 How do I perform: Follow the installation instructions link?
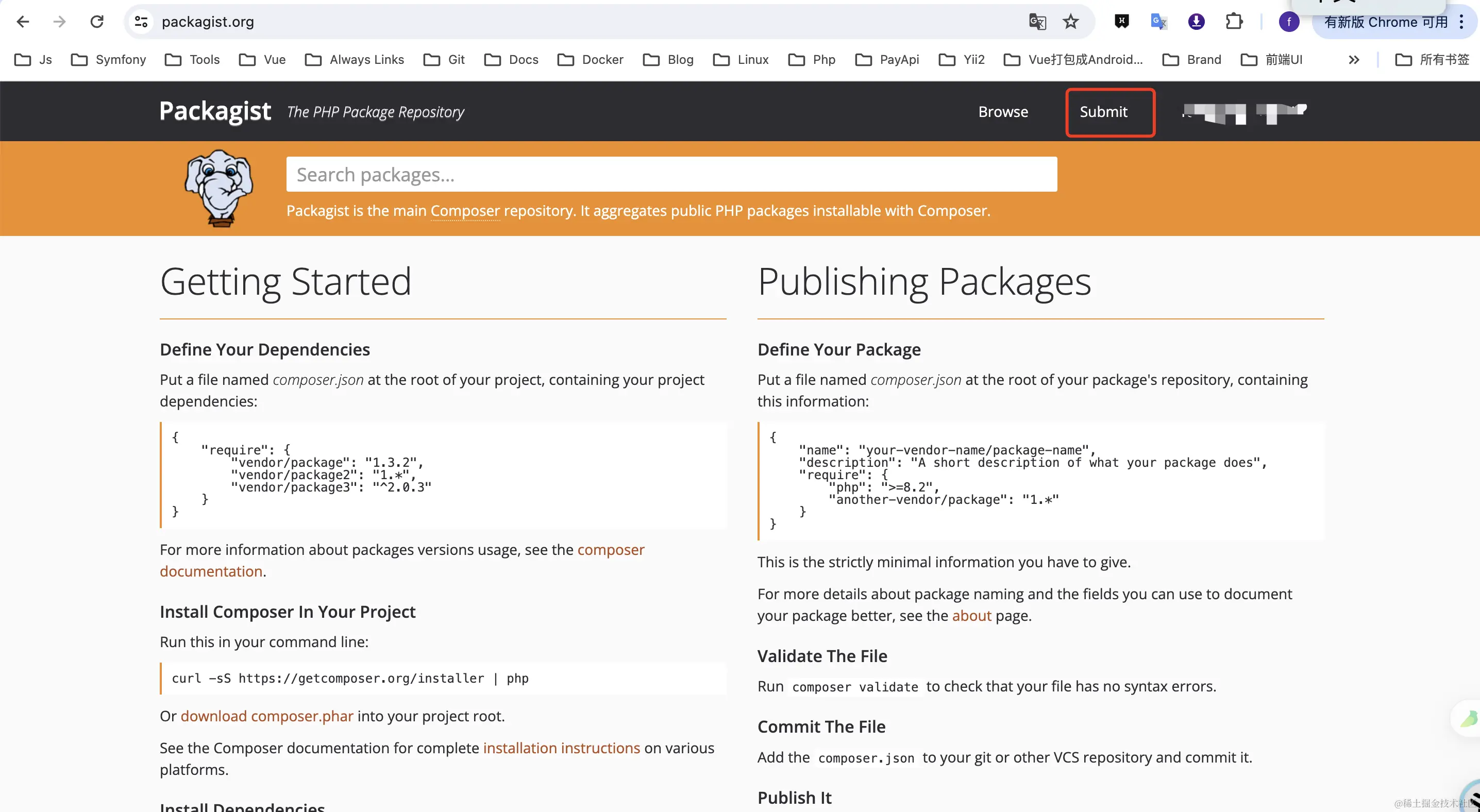[561, 748]
